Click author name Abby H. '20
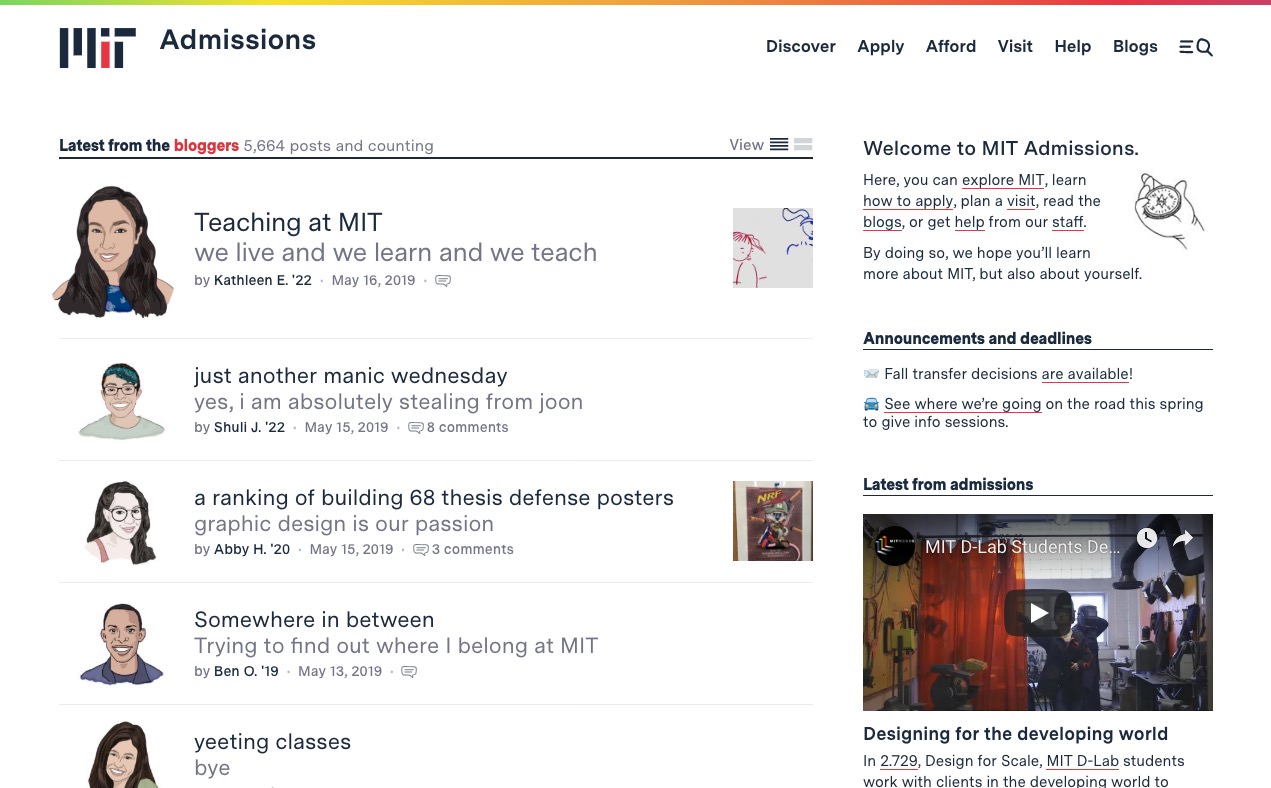The image size is (1271, 788). pos(252,550)
